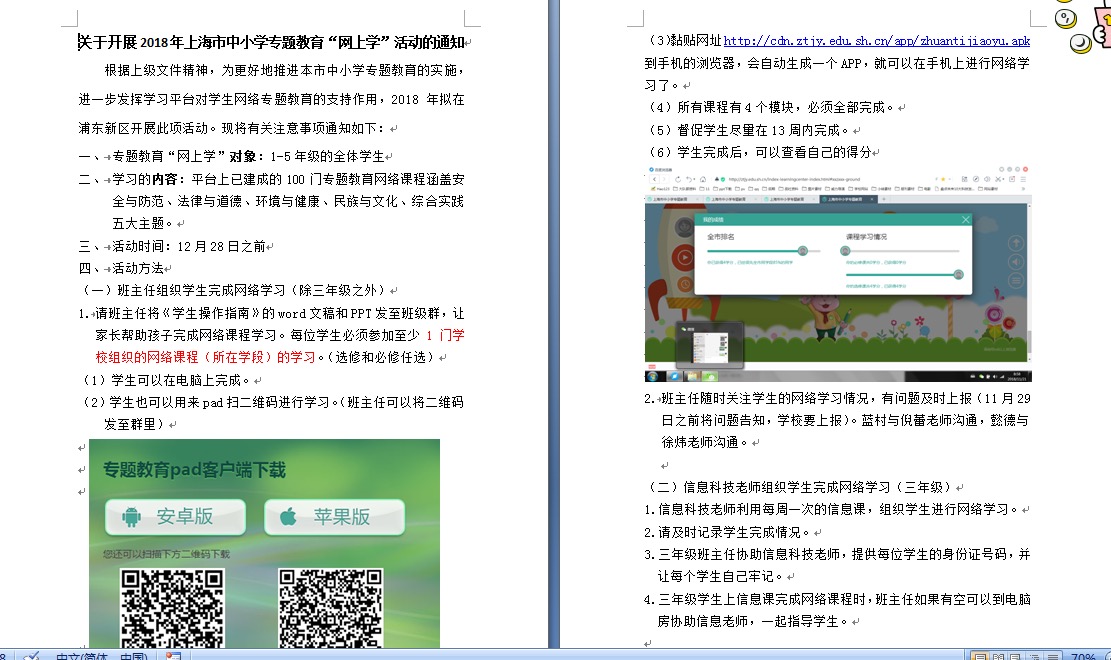1111x660 pixels.
Task: Click the Android 安卓版 download button
Action: click(x=175, y=517)
